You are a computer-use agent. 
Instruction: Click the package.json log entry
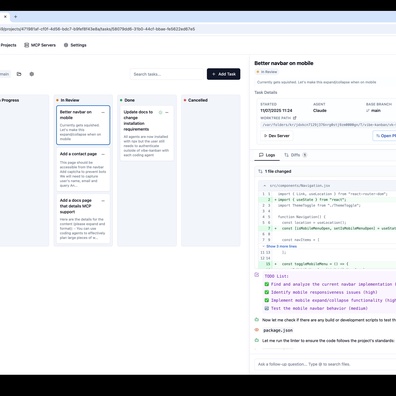(x=278, y=330)
